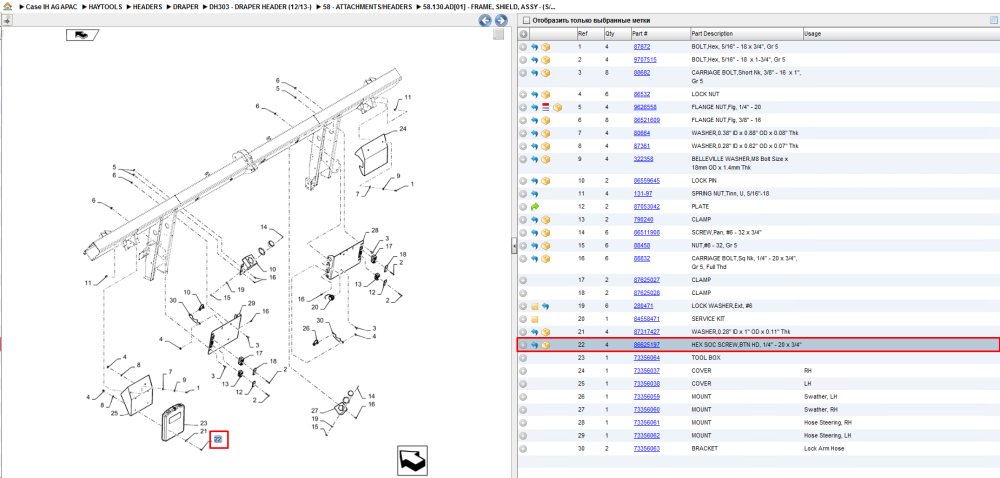Open the HAYTOOLS breadcrumb
1000x478 pixels.
pos(104,6)
